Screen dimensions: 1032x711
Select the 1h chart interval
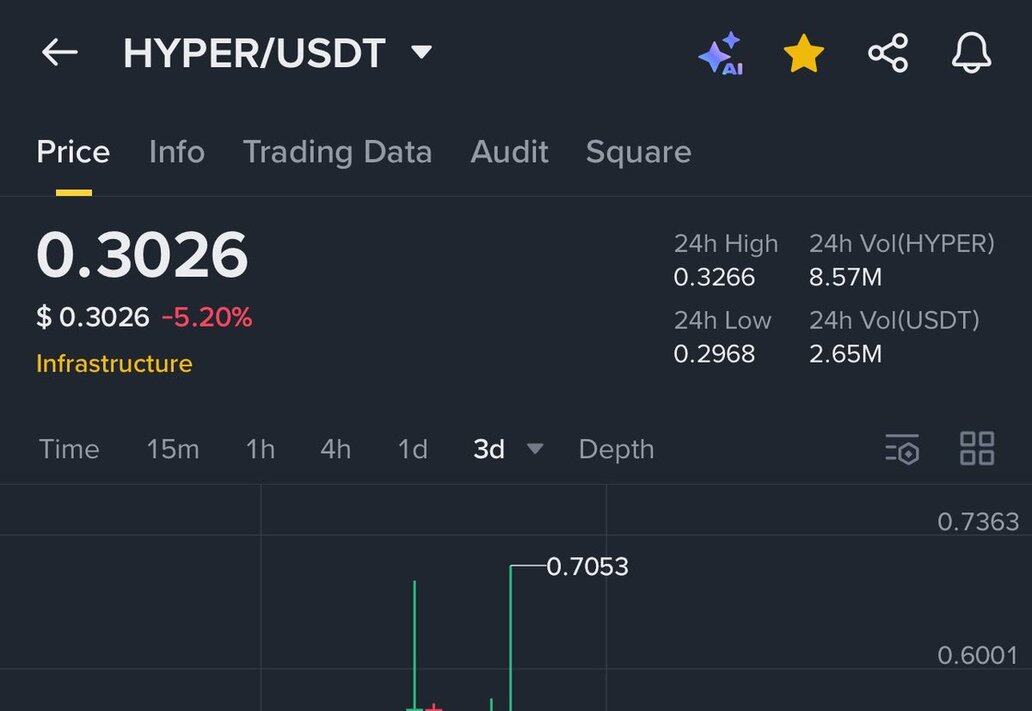[261, 450]
